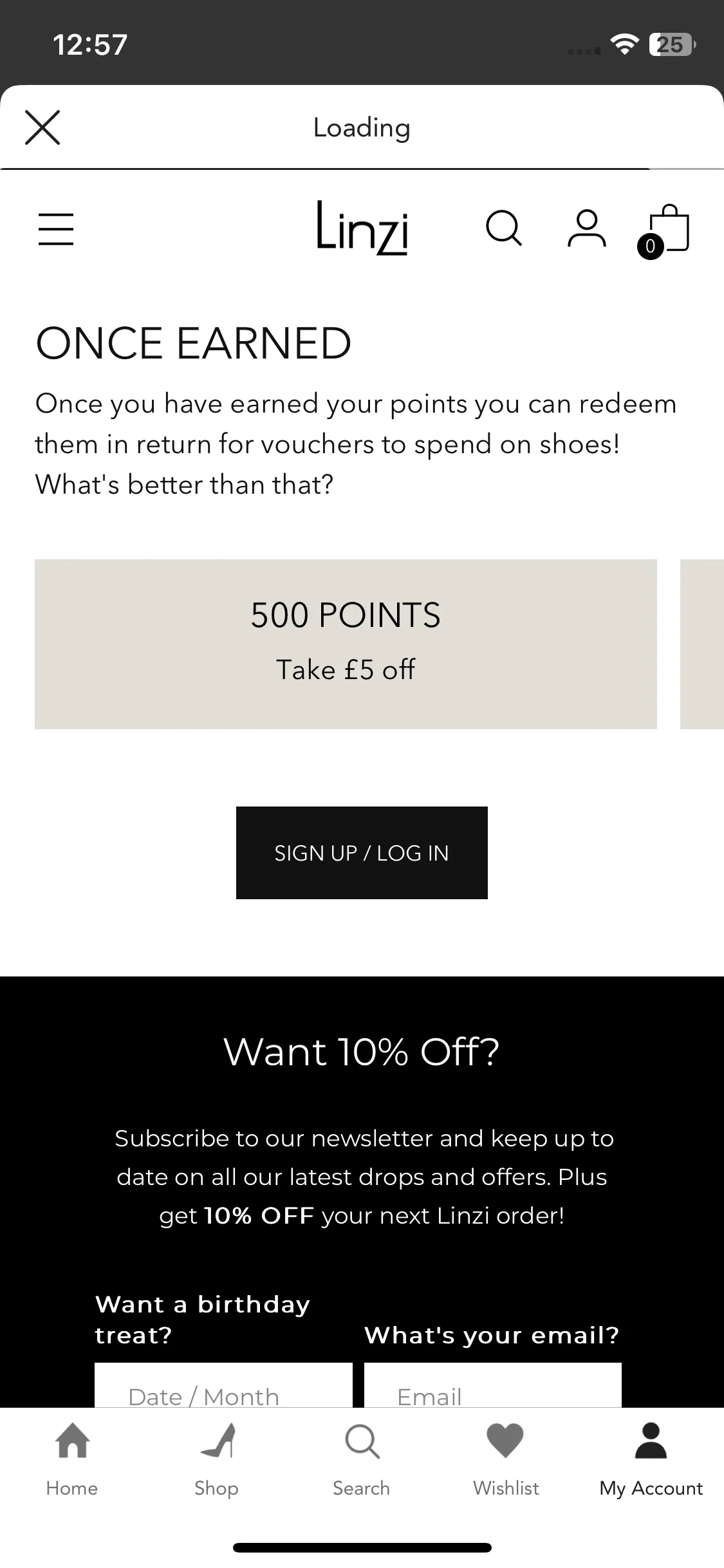724x1568 pixels.
Task: Tap the Wi-Fi status icon
Action: coord(624,44)
